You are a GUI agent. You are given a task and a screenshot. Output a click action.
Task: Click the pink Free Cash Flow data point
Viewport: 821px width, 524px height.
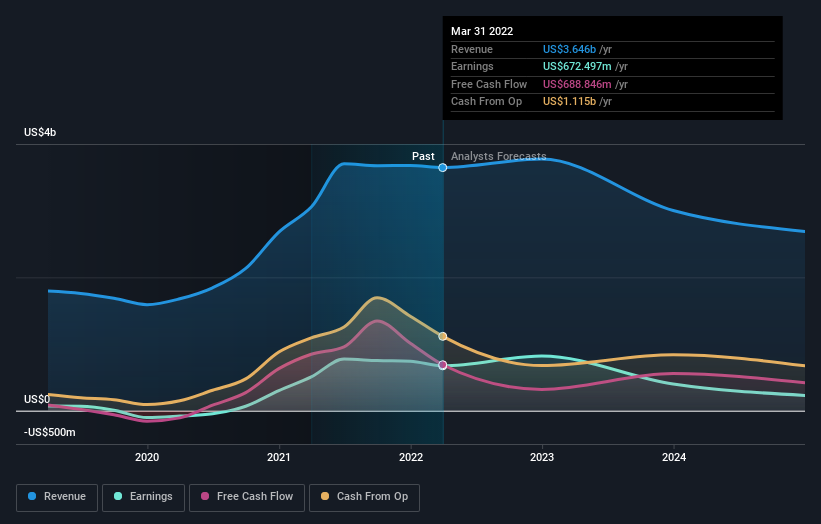click(x=443, y=365)
